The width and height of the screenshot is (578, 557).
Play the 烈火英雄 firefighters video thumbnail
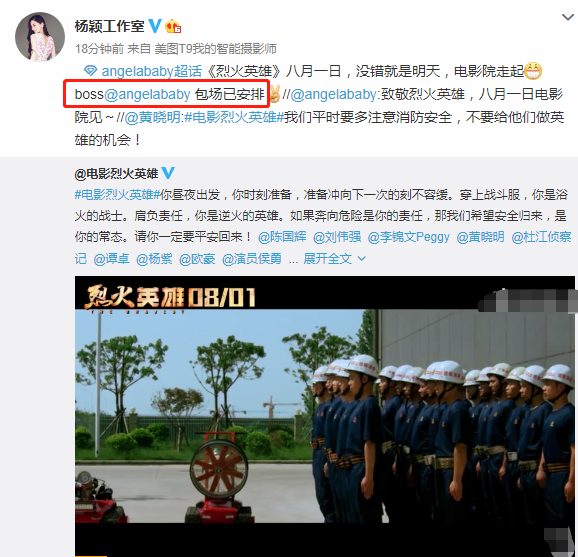click(324, 416)
